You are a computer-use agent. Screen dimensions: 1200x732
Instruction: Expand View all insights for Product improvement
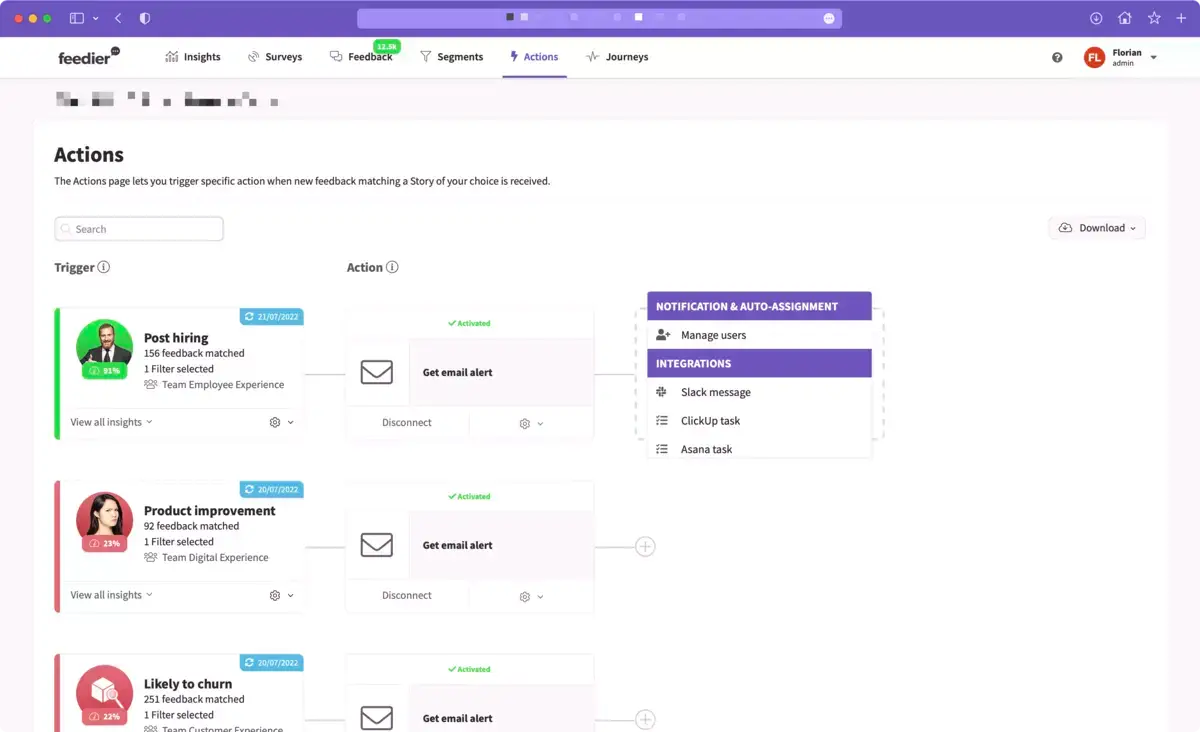(111, 595)
